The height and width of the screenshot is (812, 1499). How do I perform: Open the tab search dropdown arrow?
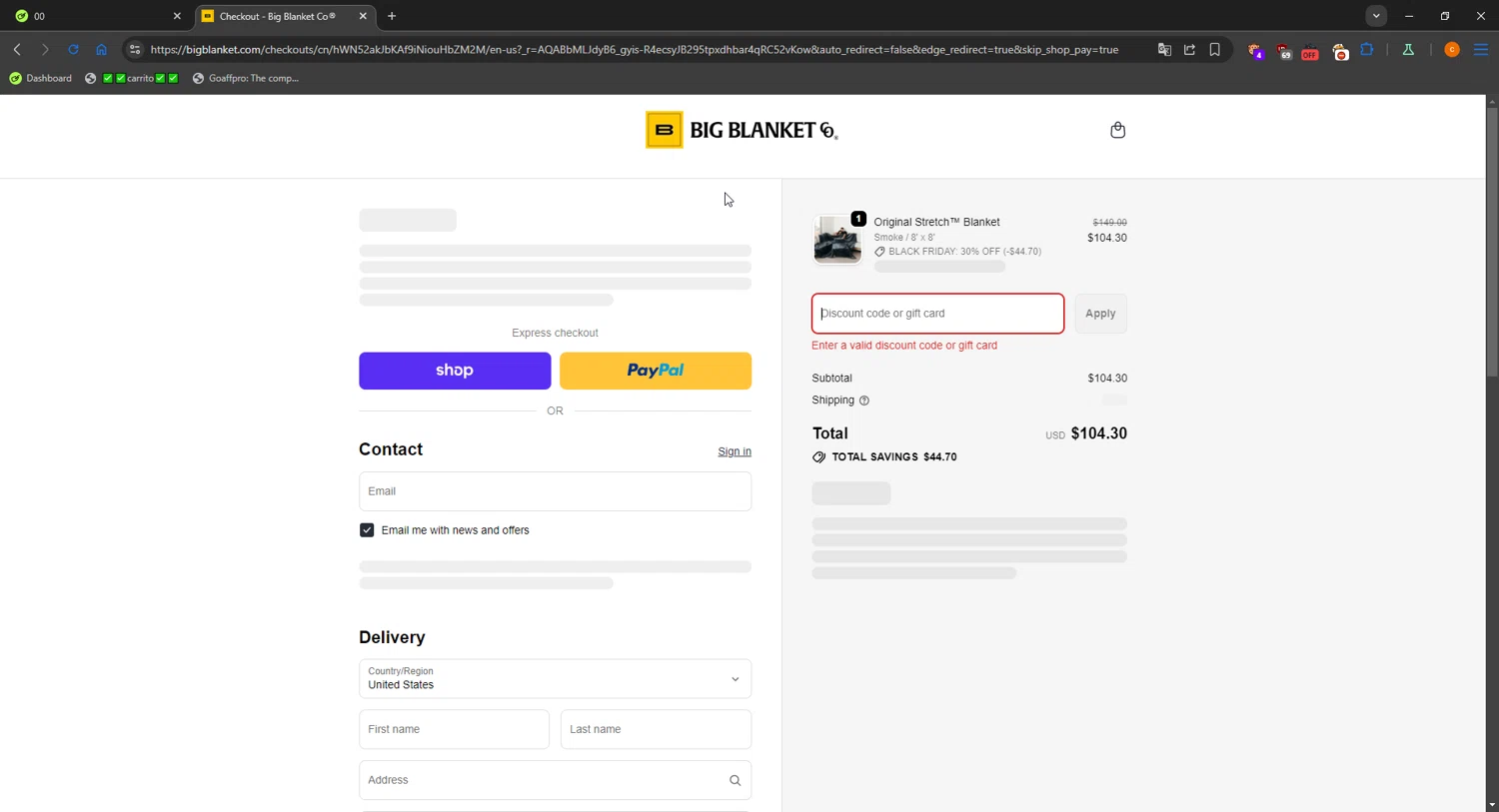[x=1376, y=16]
